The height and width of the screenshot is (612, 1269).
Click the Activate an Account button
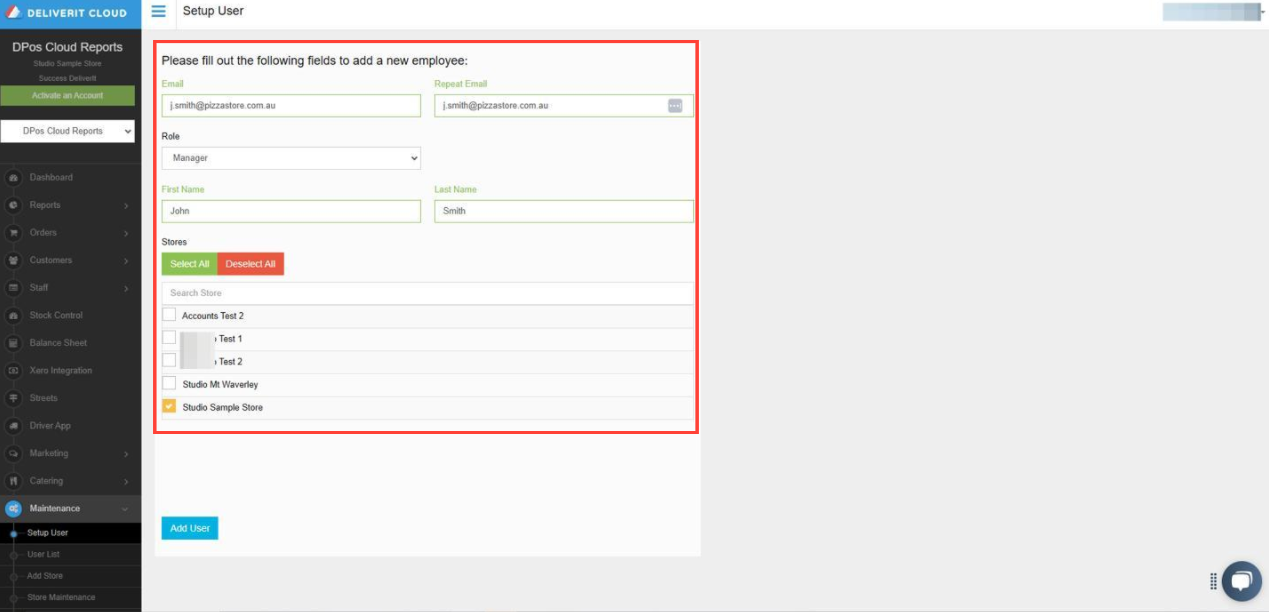(68, 96)
